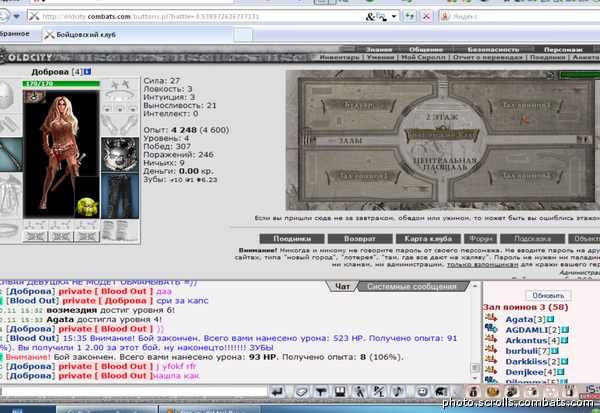Click player burbuli in the room list

tap(521, 351)
